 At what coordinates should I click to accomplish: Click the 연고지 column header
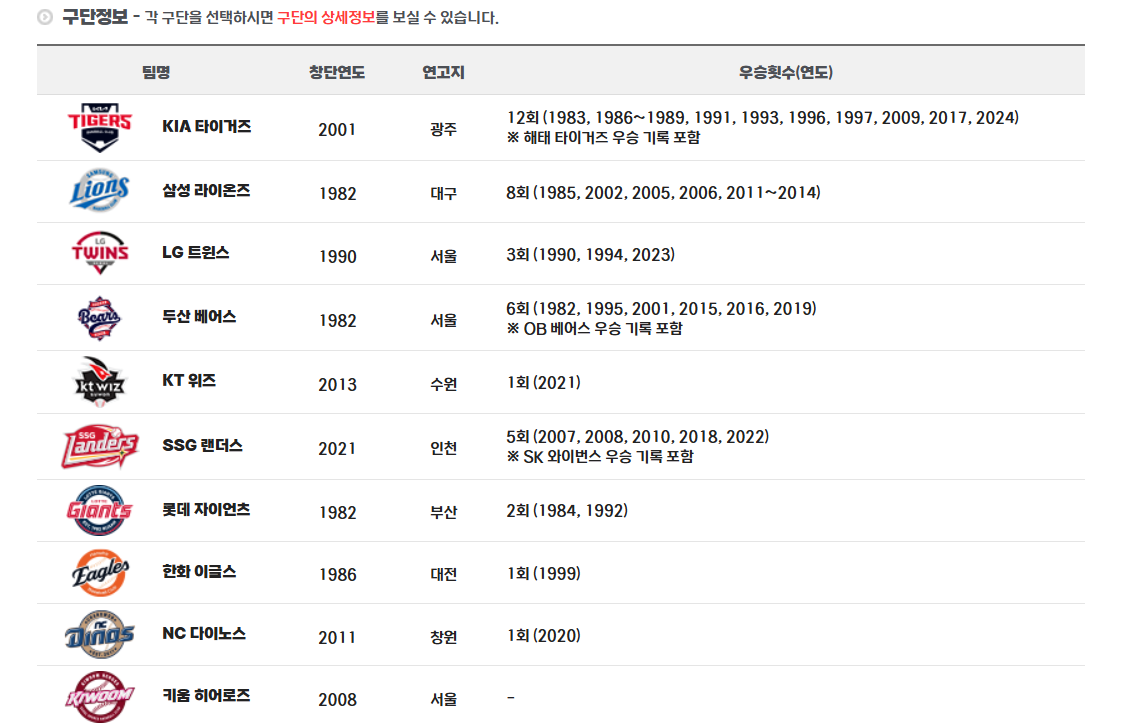coord(443,72)
